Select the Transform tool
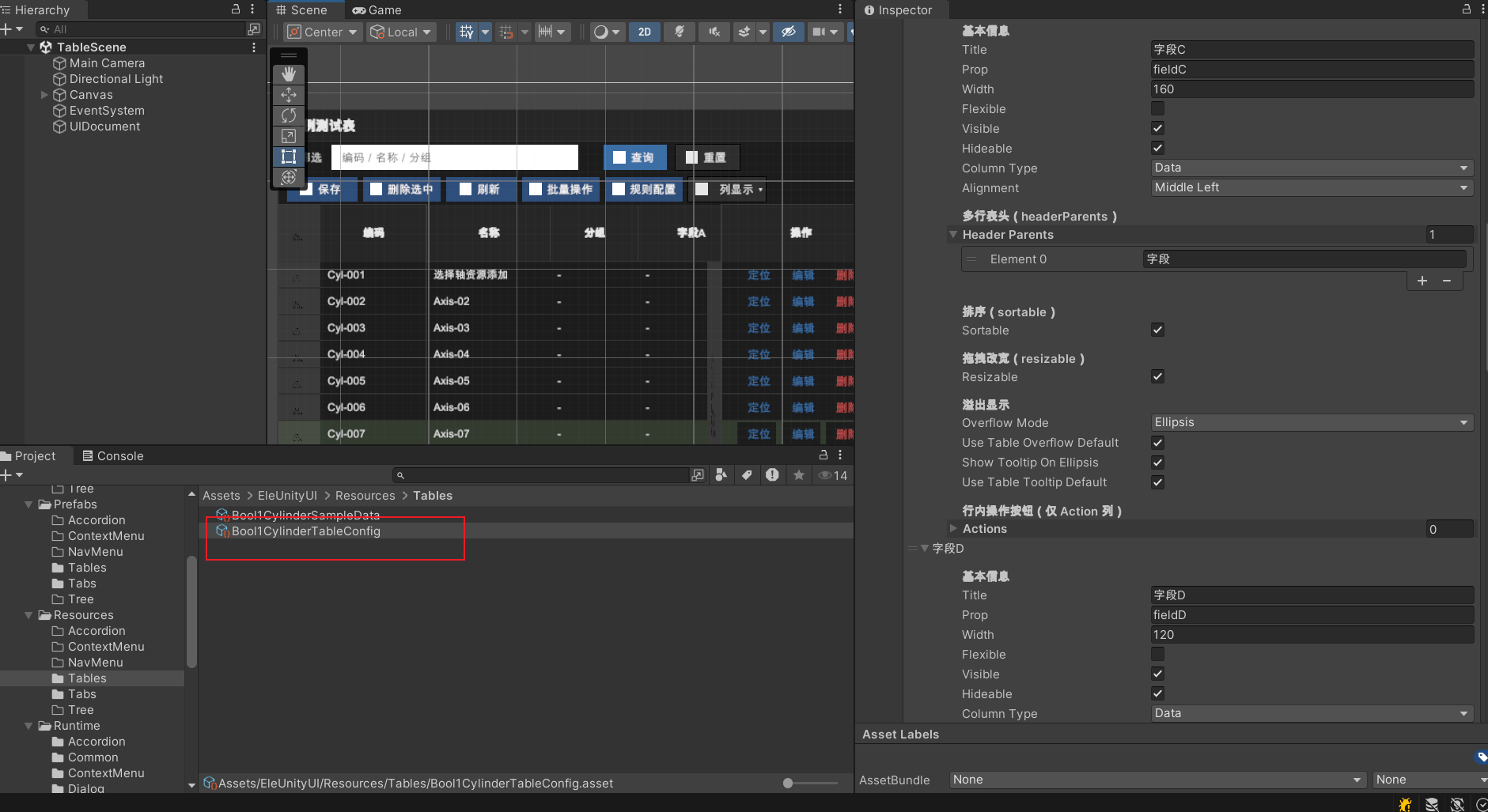The image size is (1488, 812). (289, 177)
